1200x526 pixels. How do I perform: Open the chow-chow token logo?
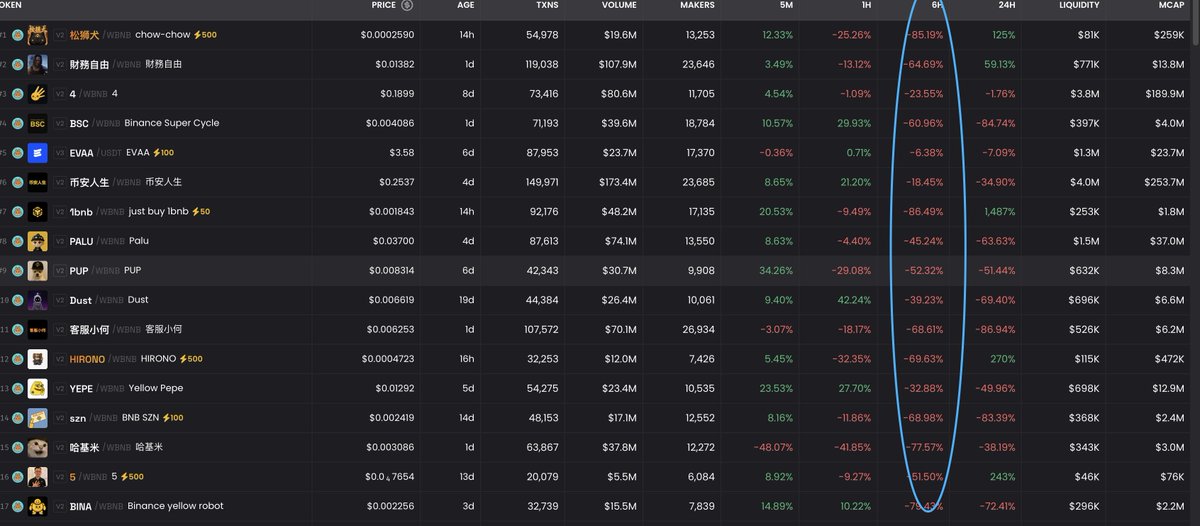point(37,35)
